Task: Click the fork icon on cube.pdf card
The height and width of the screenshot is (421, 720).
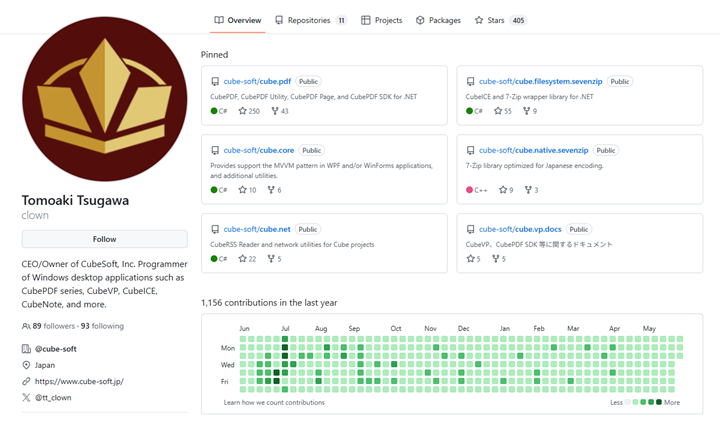Action: pyautogui.click(x=275, y=111)
